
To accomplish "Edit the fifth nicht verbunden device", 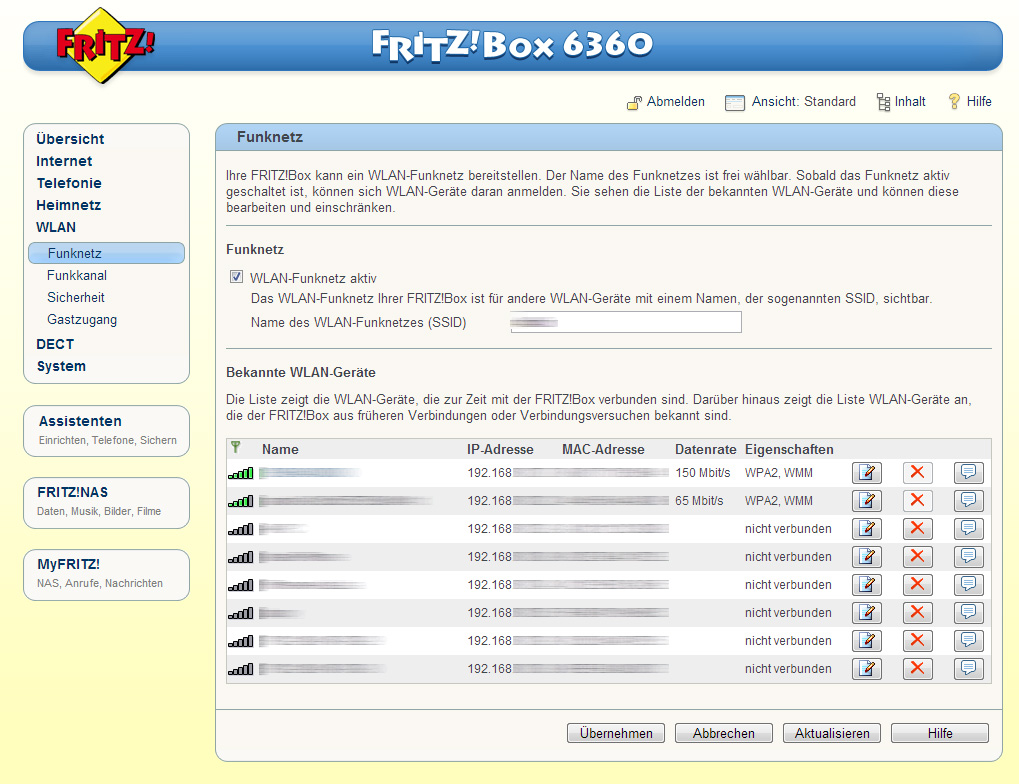I will point(866,640).
